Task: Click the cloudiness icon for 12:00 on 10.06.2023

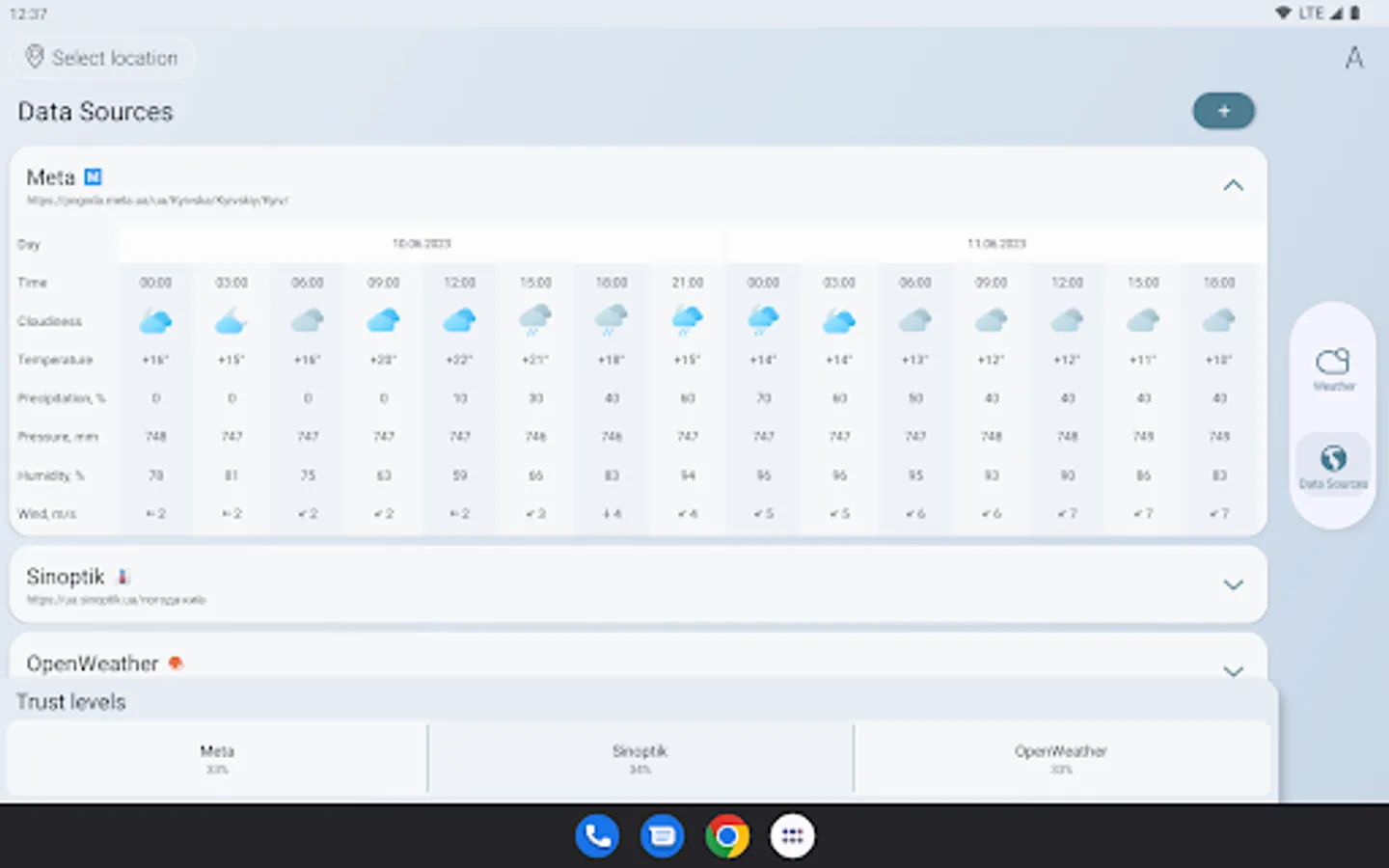Action: click(459, 320)
